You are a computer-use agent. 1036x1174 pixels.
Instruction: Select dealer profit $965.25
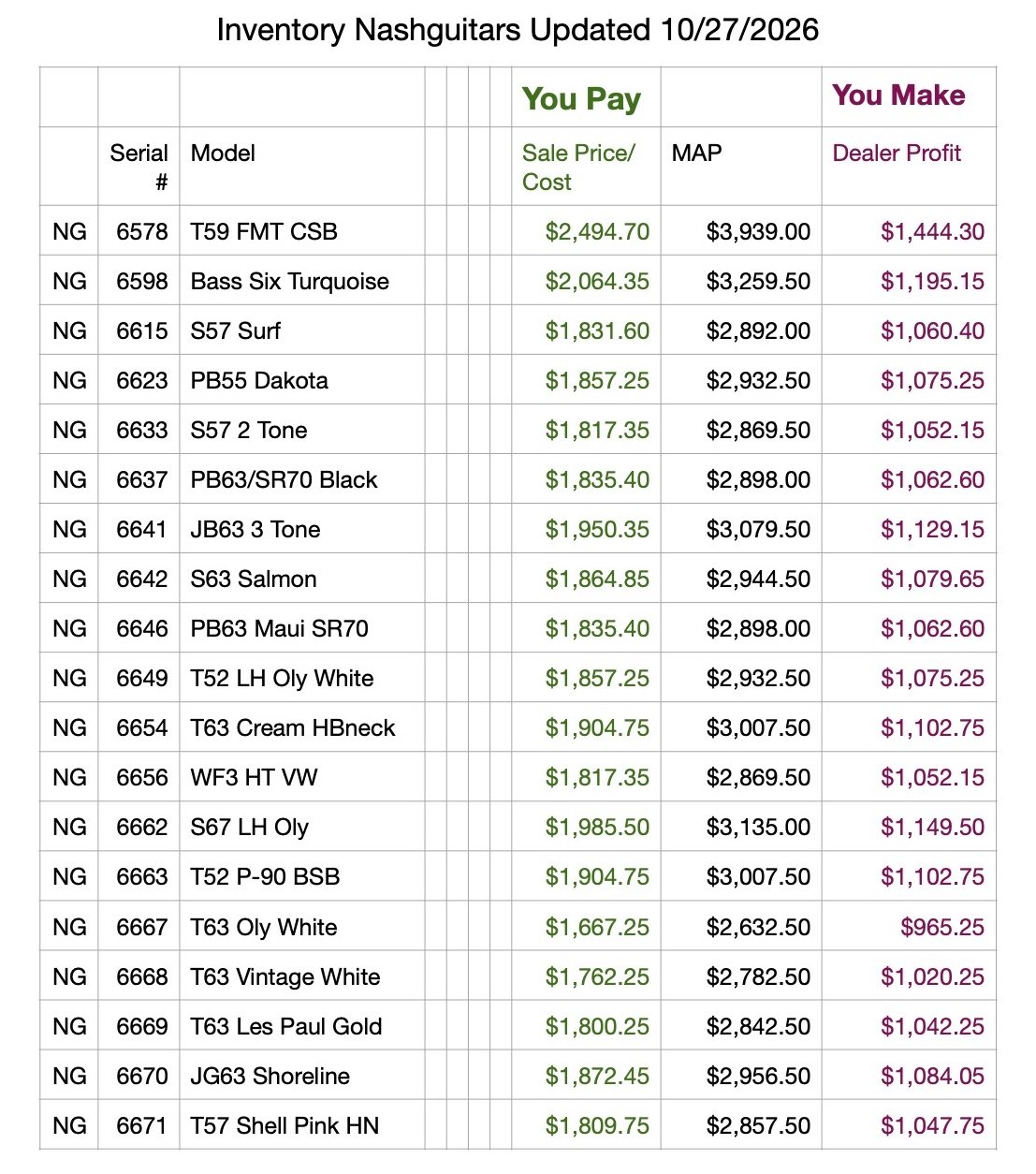(x=942, y=927)
